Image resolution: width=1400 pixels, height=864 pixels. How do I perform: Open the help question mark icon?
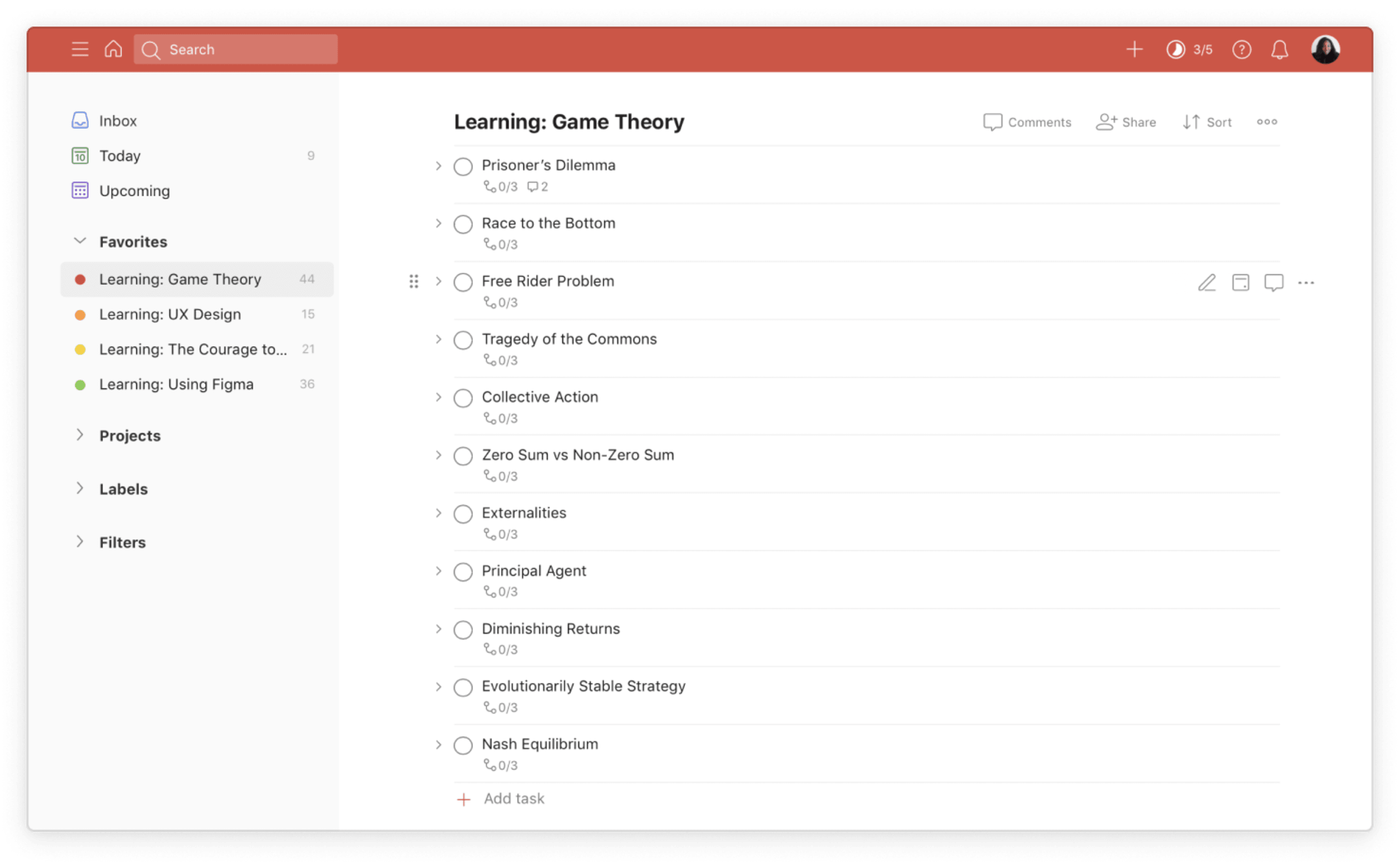pos(1241,50)
